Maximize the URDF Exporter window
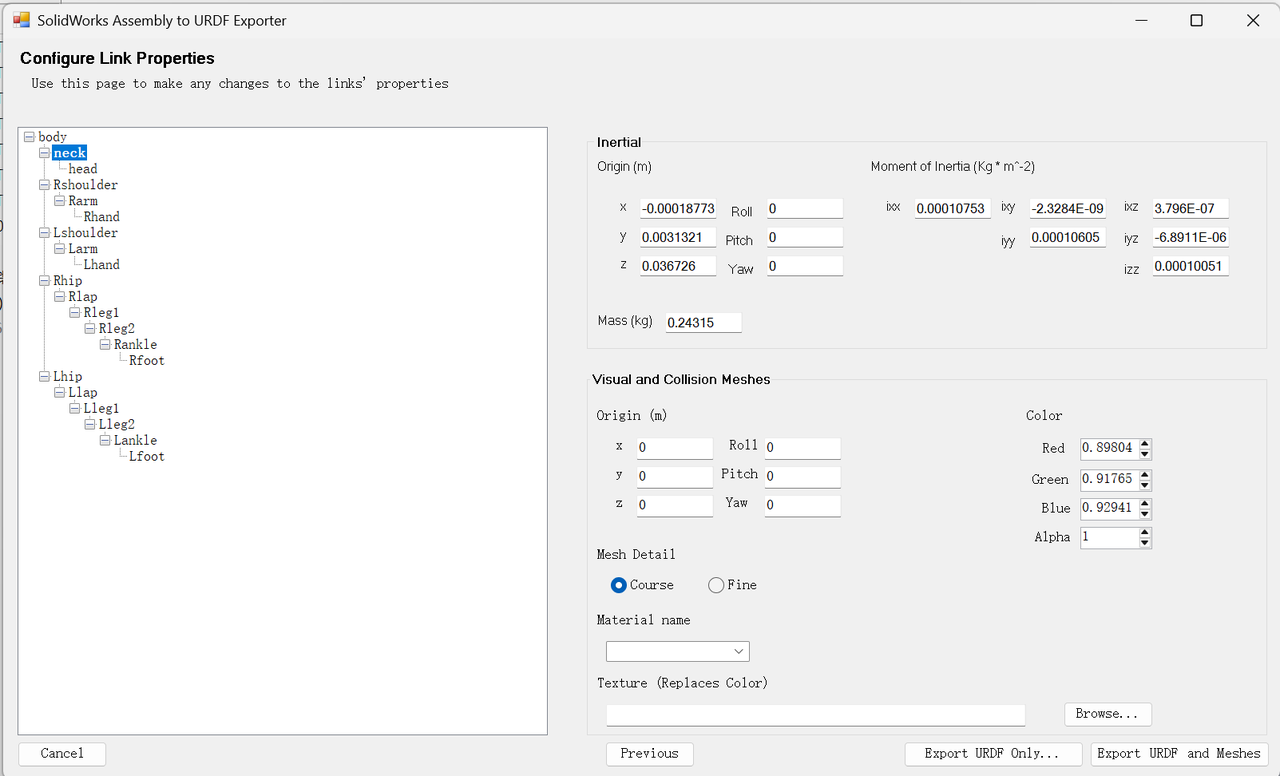 point(1196,20)
